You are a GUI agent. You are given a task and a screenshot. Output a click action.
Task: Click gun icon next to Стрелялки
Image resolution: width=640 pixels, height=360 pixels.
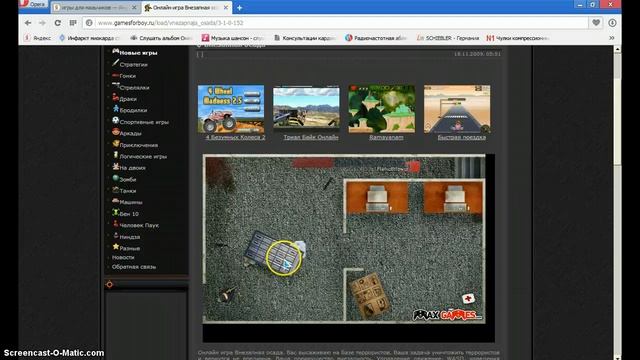pos(116,86)
